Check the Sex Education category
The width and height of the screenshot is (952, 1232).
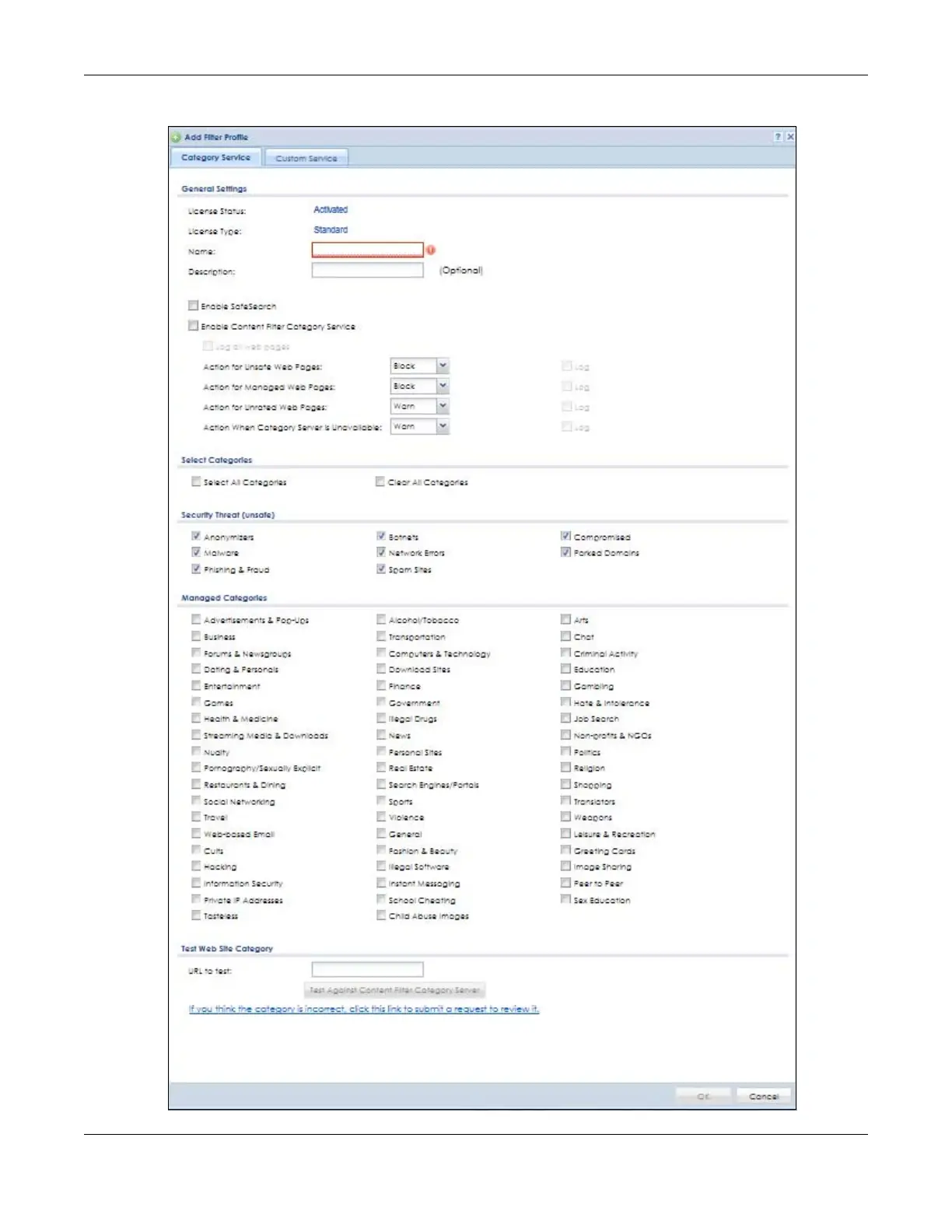point(566,899)
